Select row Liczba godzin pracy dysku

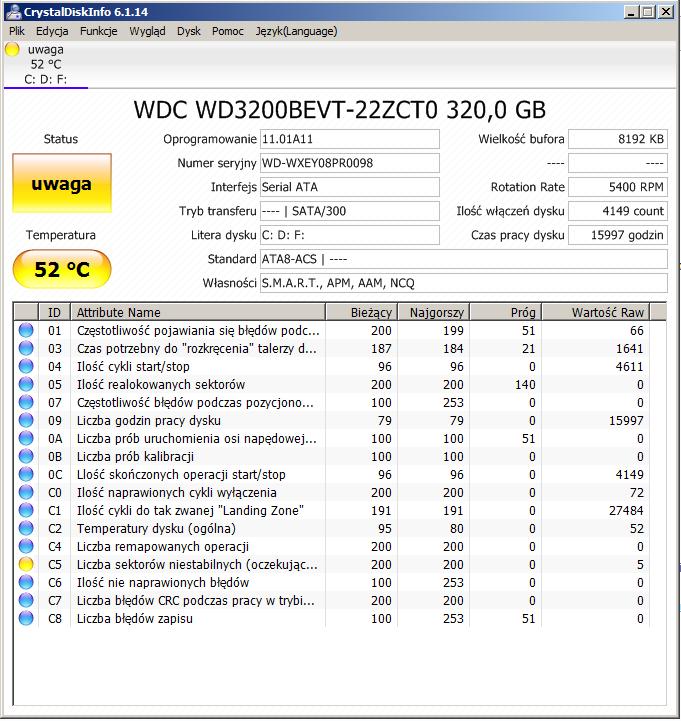(332, 420)
